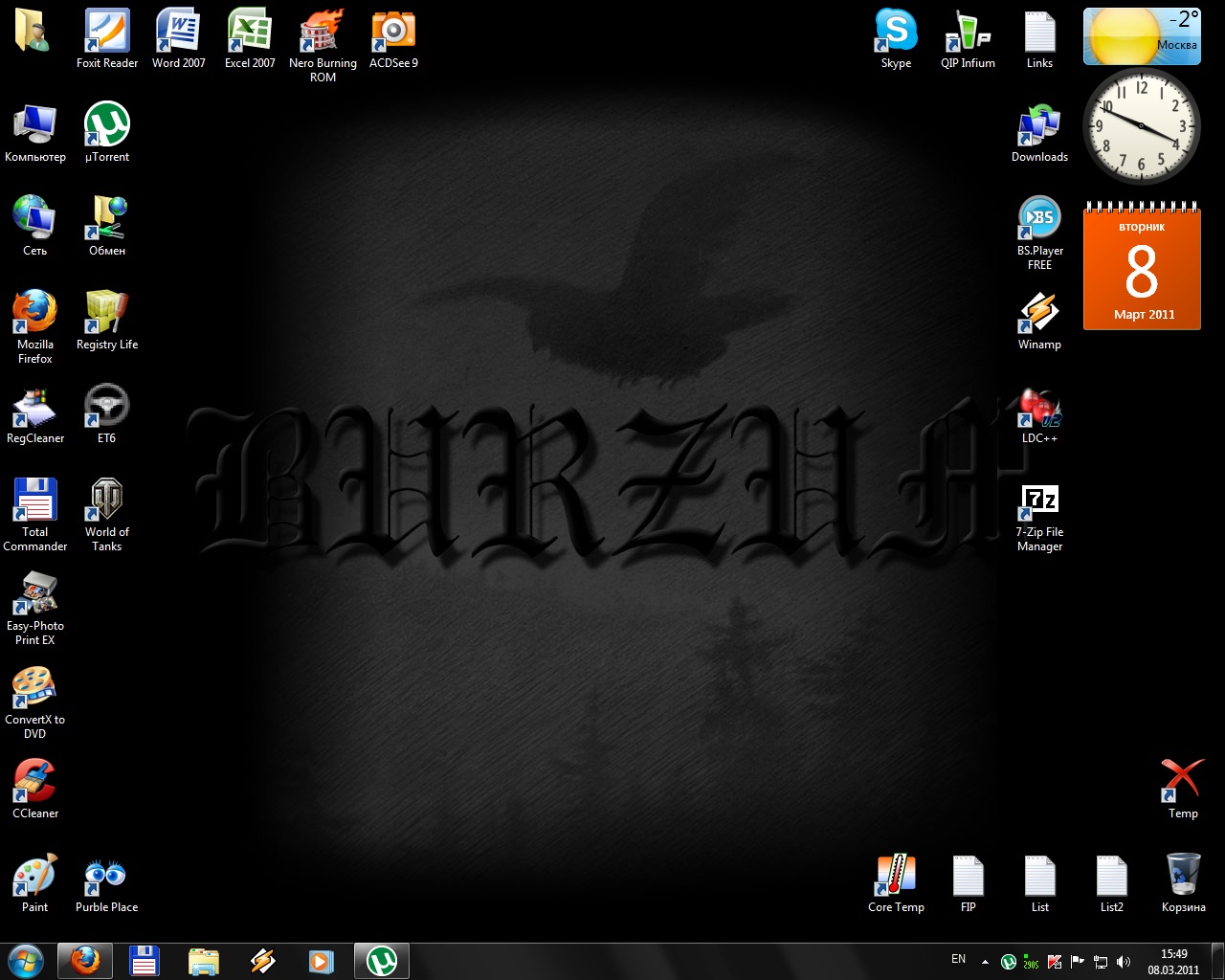The width and height of the screenshot is (1225, 980).
Task: Click the Show desktop button
Action: pos(1217,961)
